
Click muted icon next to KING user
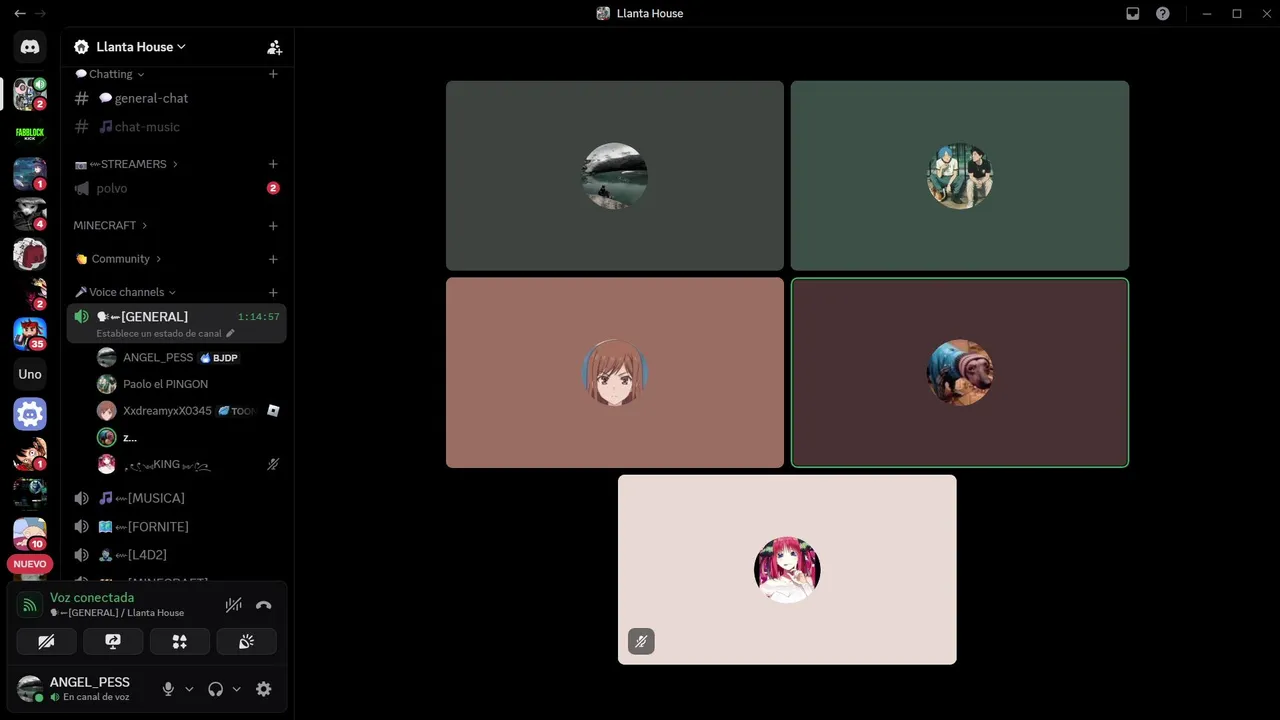(273, 464)
